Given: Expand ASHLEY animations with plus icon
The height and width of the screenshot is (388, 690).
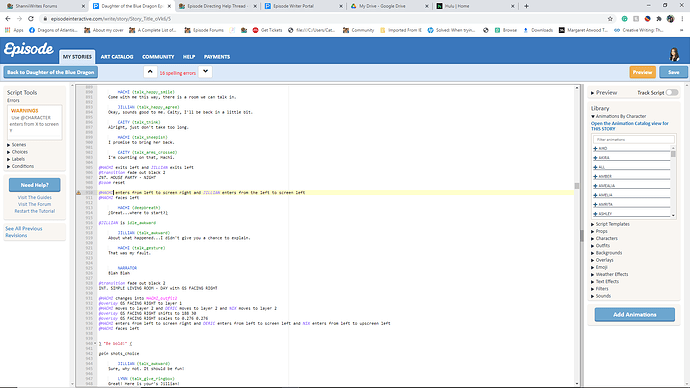Looking at the screenshot, I should coord(595,214).
